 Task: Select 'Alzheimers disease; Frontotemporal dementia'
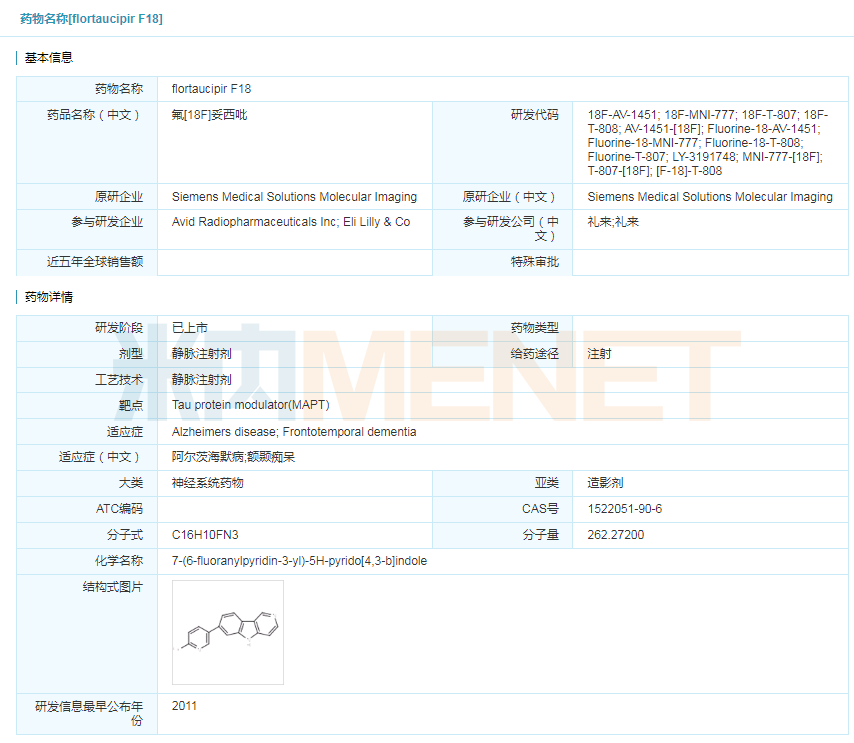294,432
